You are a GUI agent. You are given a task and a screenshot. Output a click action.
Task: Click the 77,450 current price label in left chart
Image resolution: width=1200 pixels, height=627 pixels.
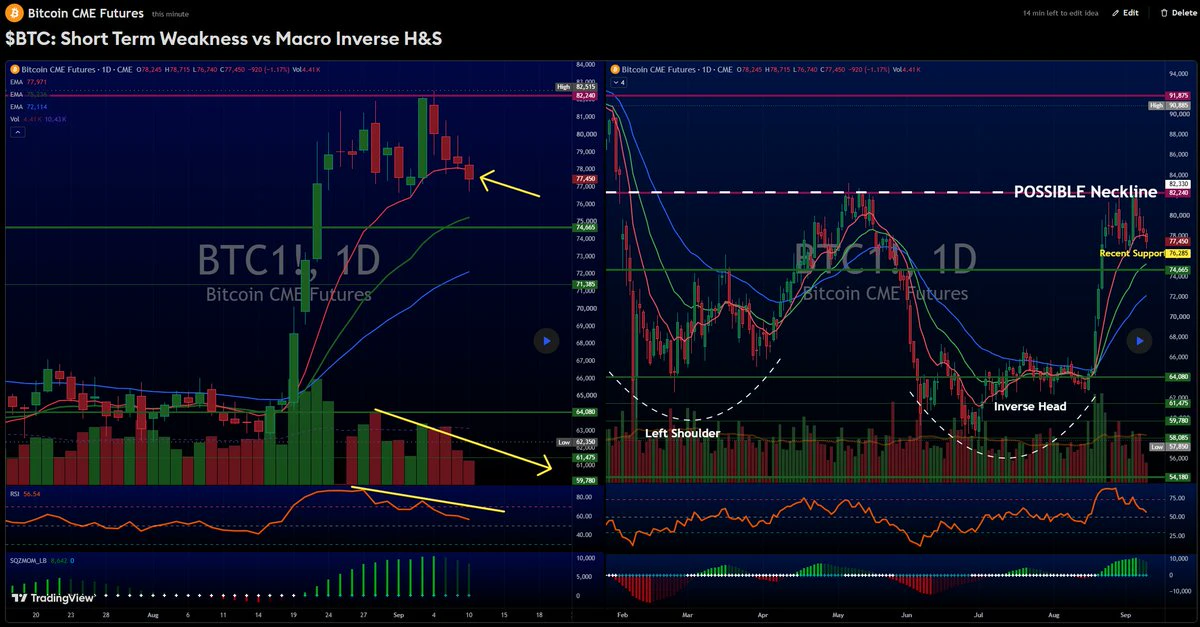coord(585,179)
